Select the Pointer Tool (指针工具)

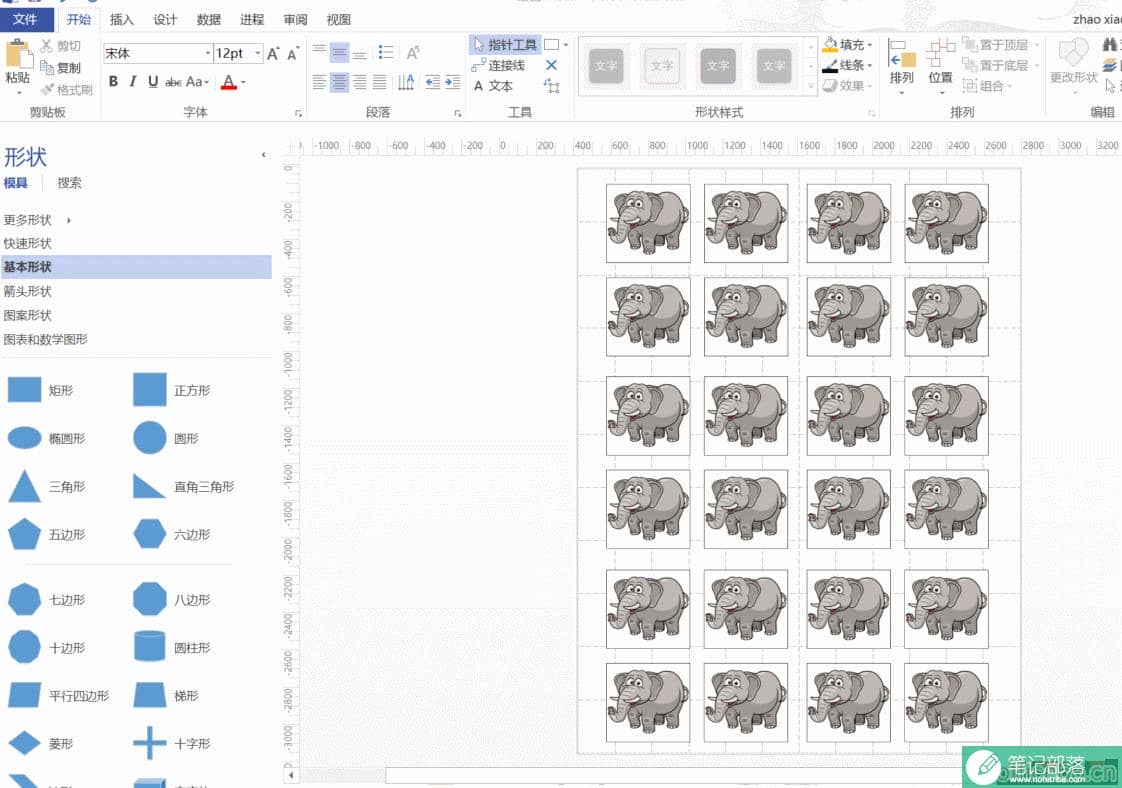click(x=505, y=44)
